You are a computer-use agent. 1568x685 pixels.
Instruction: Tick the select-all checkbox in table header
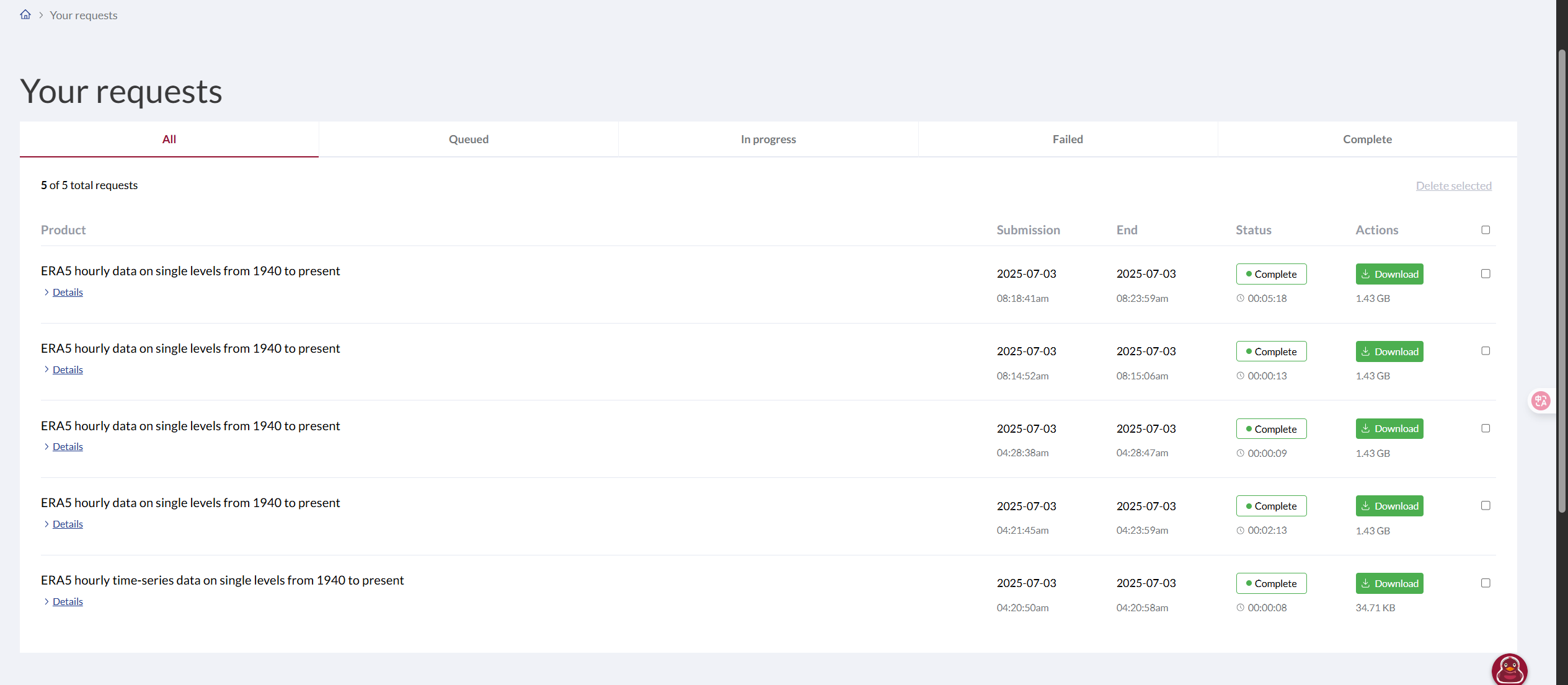[x=1486, y=230]
